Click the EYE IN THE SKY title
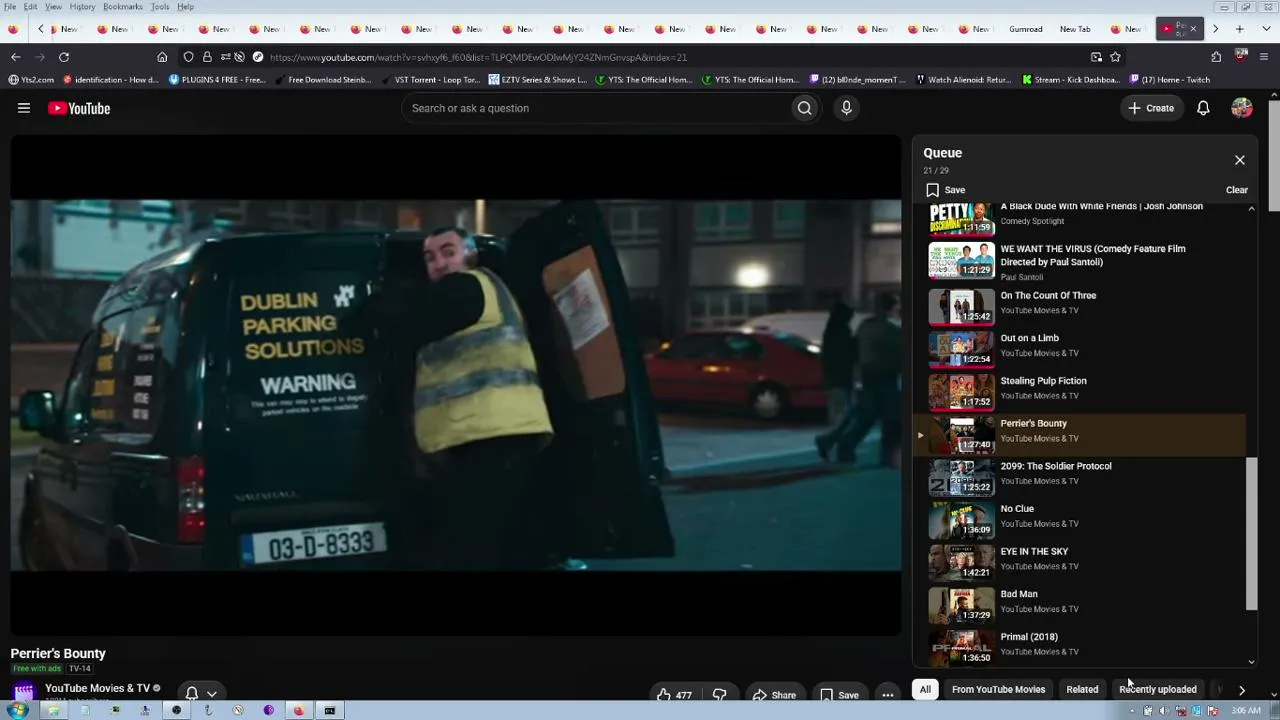The width and height of the screenshot is (1280, 720). (1034, 552)
